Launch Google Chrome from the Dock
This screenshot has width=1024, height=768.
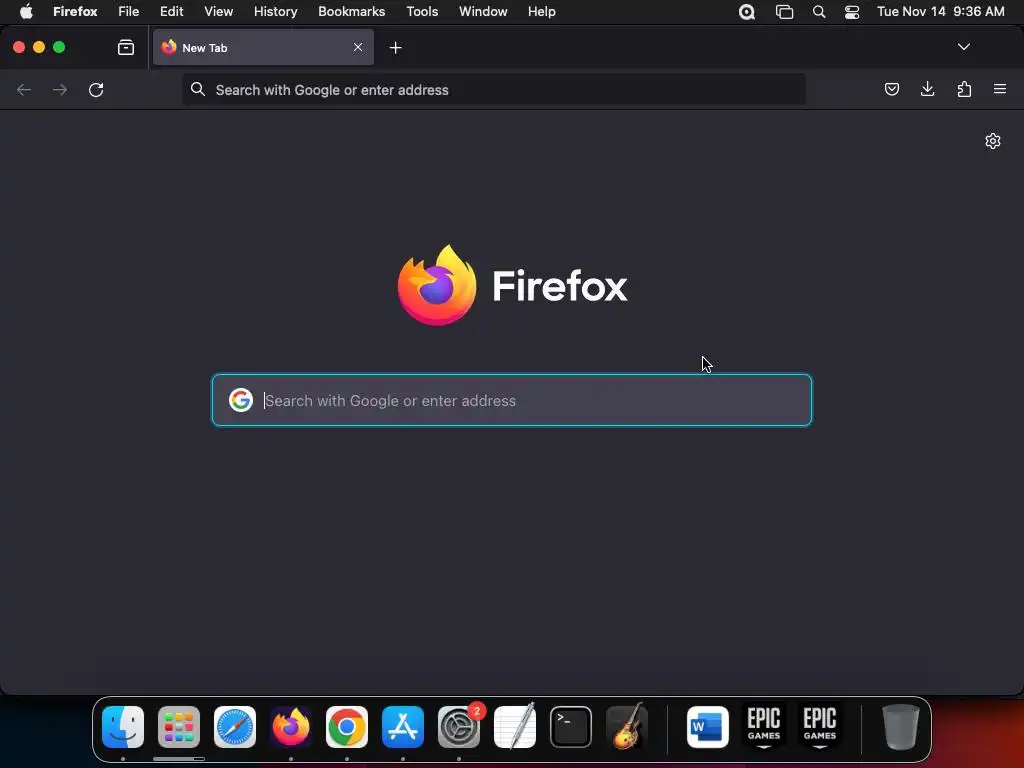point(347,727)
